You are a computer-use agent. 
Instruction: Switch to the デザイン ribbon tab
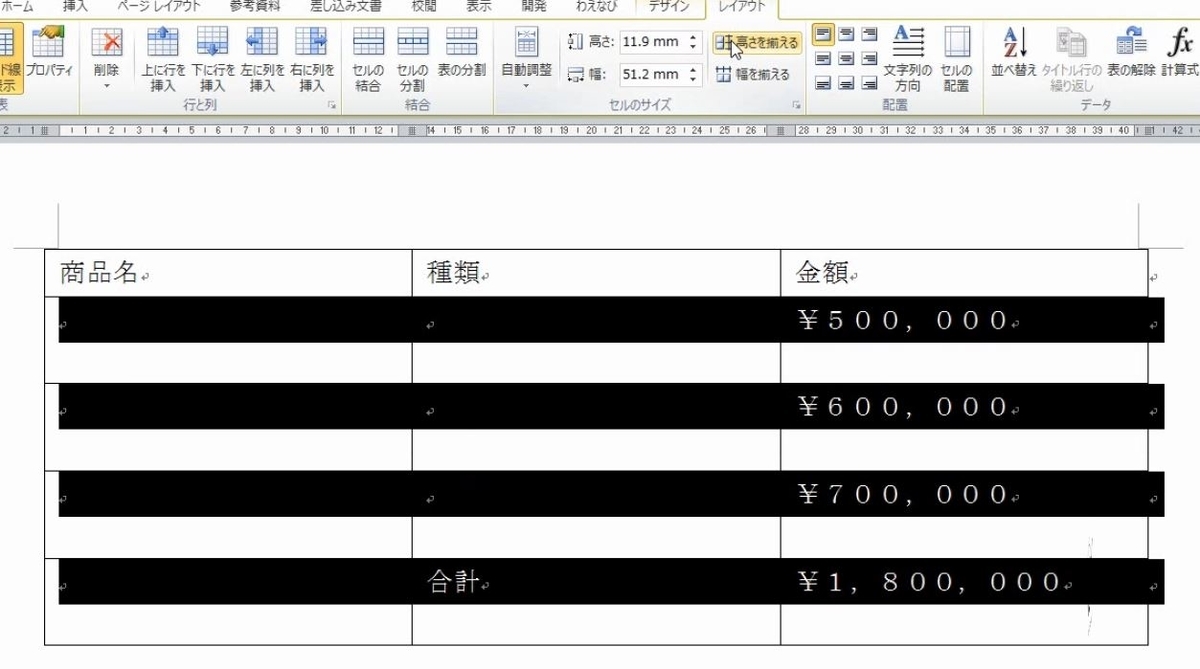[669, 6]
